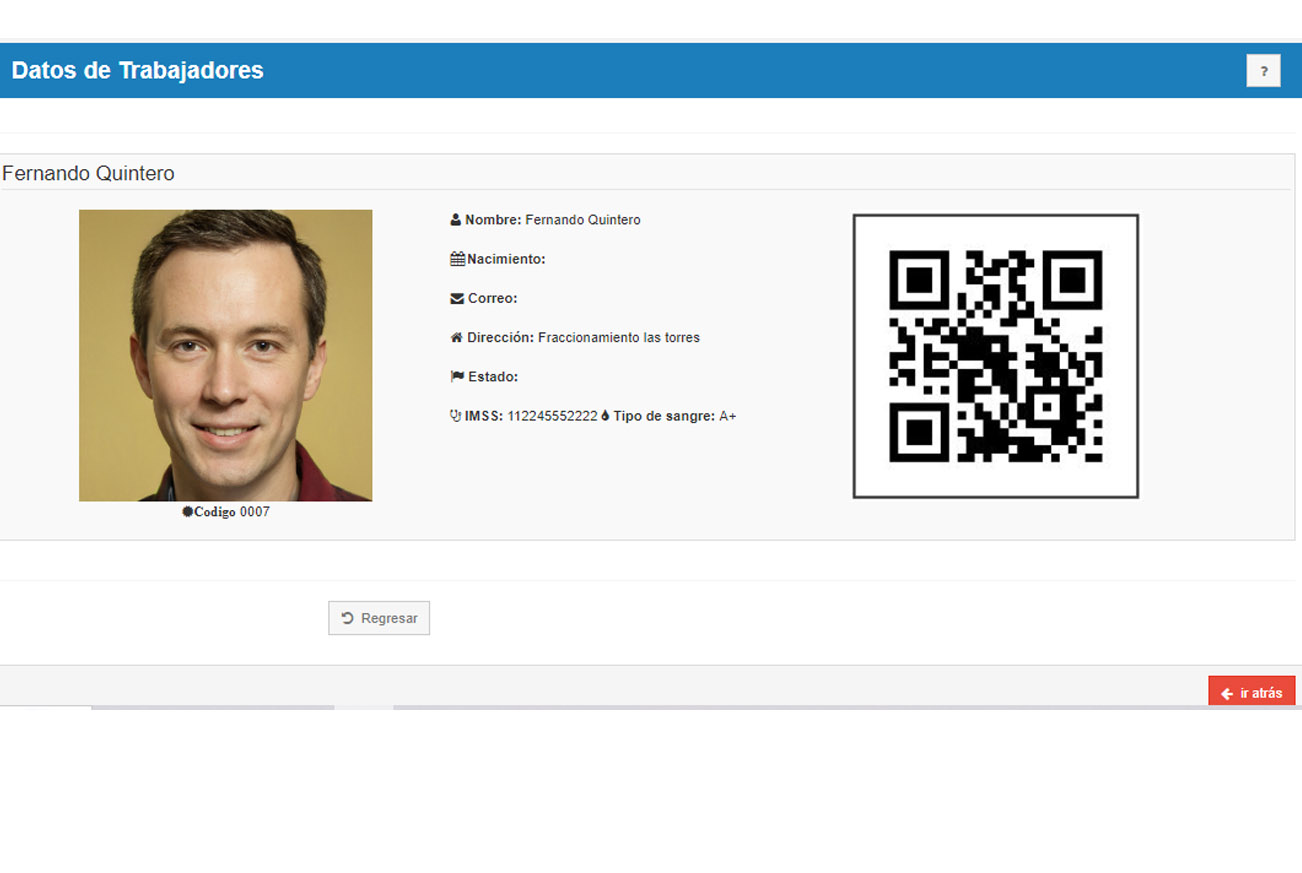The height and width of the screenshot is (873, 1302).
Task: Click the Datos de Trabajadores title
Action: pos(137,70)
